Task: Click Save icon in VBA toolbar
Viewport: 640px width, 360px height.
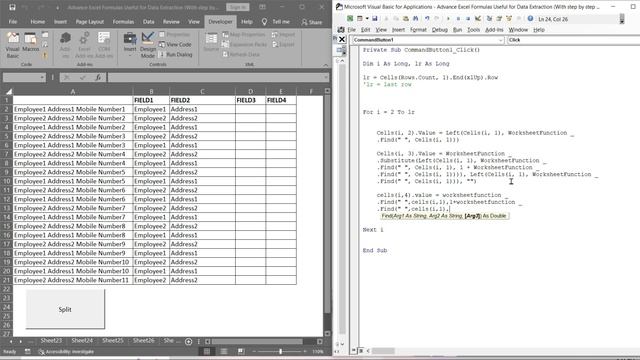Action: pyautogui.click(x=375, y=19)
